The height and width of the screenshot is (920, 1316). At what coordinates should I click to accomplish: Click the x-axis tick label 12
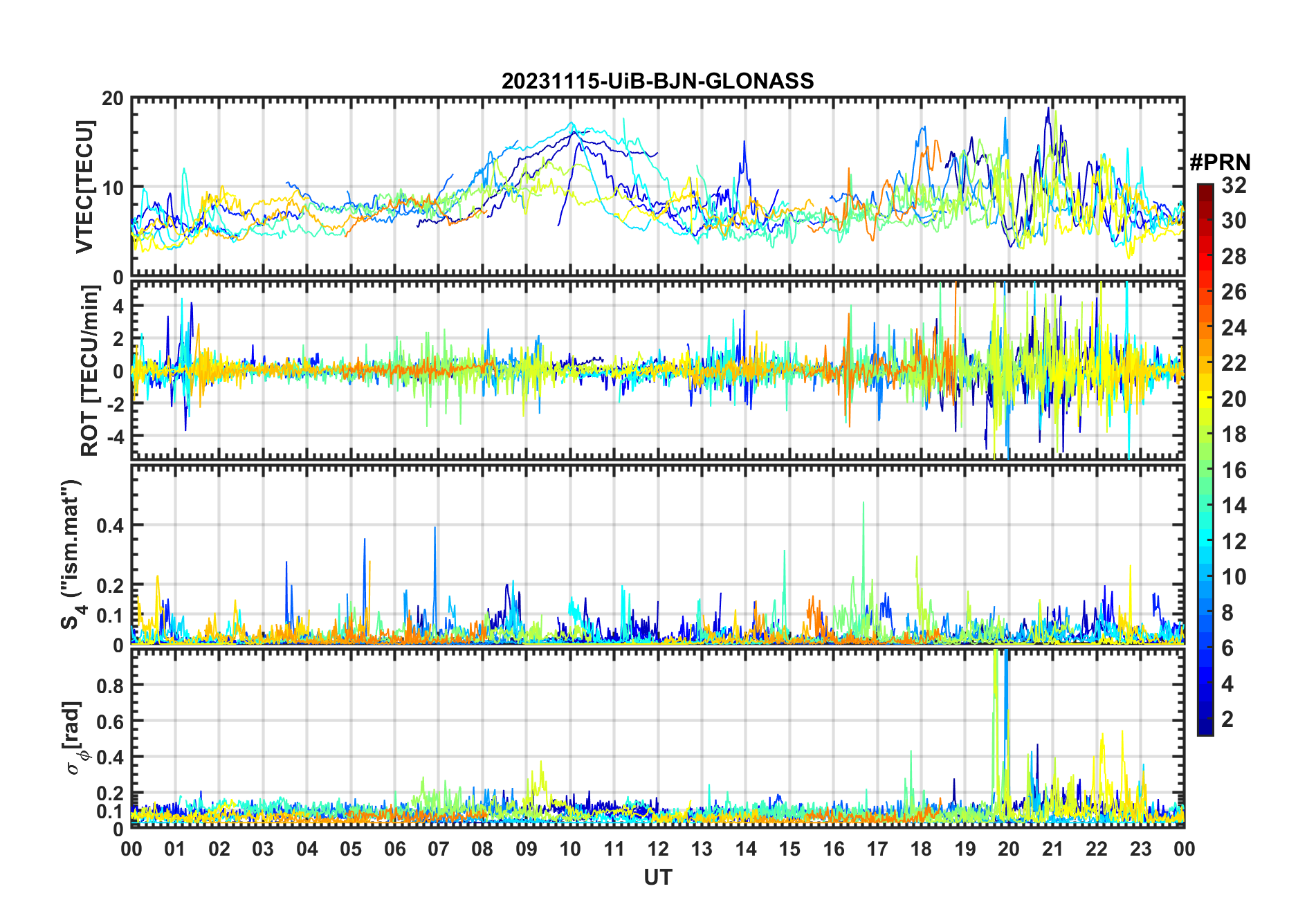coord(657,849)
